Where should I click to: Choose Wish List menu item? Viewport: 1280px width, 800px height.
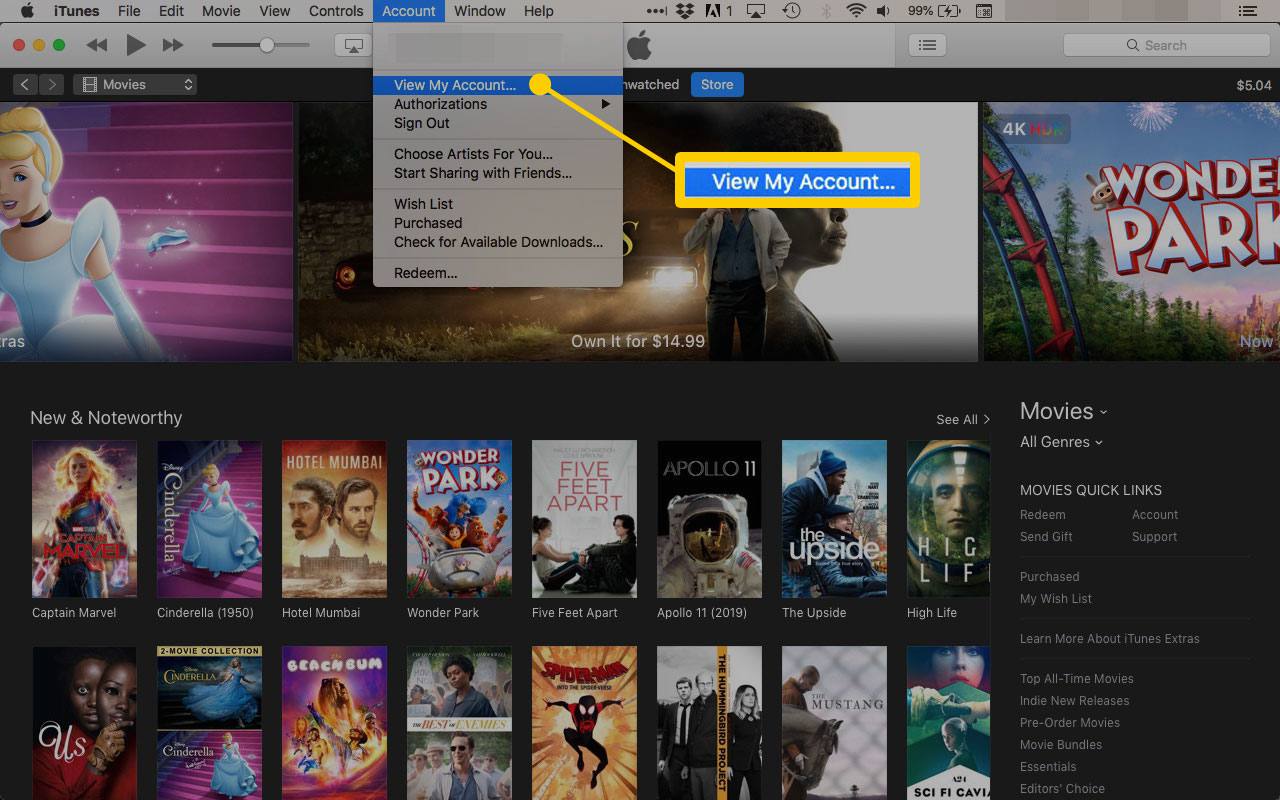(x=498, y=204)
